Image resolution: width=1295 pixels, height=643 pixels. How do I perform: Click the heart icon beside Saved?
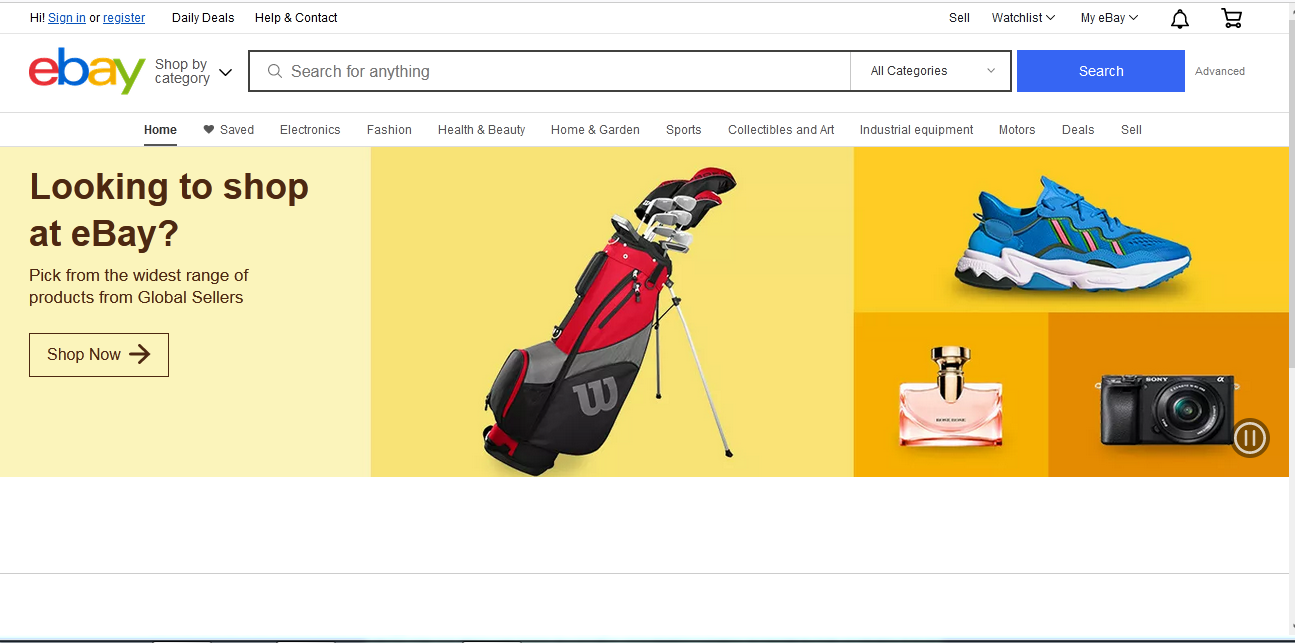click(209, 129)
